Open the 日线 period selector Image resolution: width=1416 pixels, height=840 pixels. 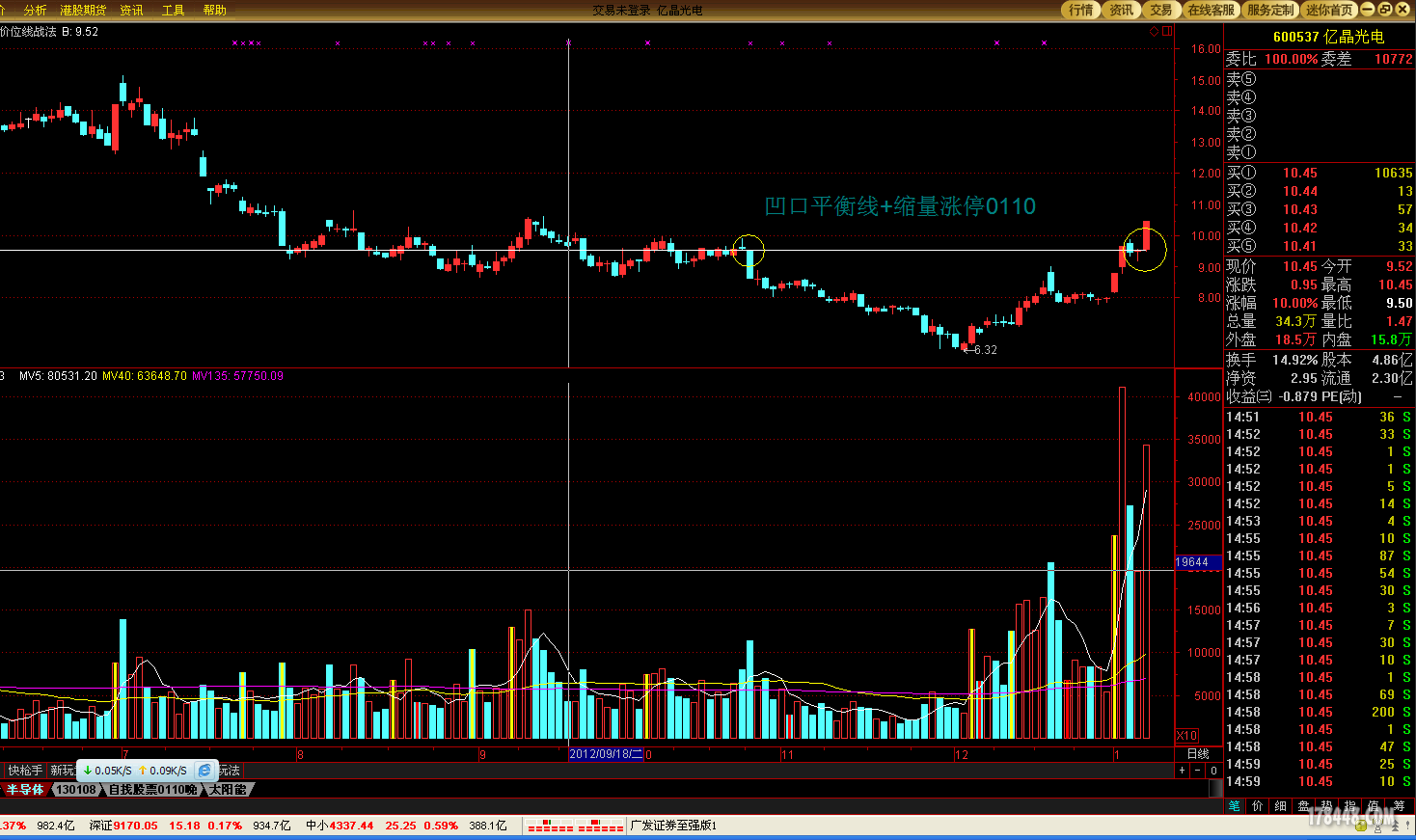(1198, 754)
